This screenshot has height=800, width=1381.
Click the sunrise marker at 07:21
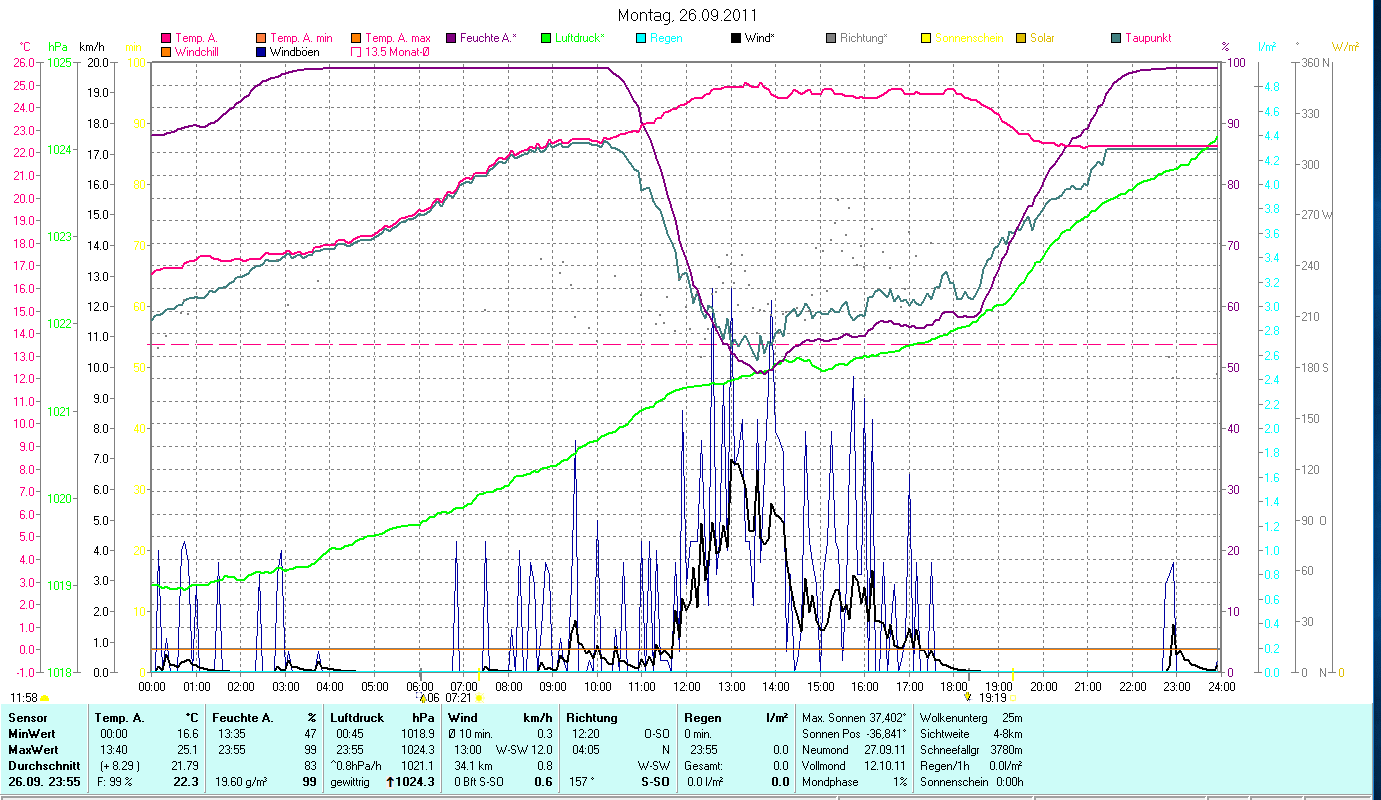478,697
